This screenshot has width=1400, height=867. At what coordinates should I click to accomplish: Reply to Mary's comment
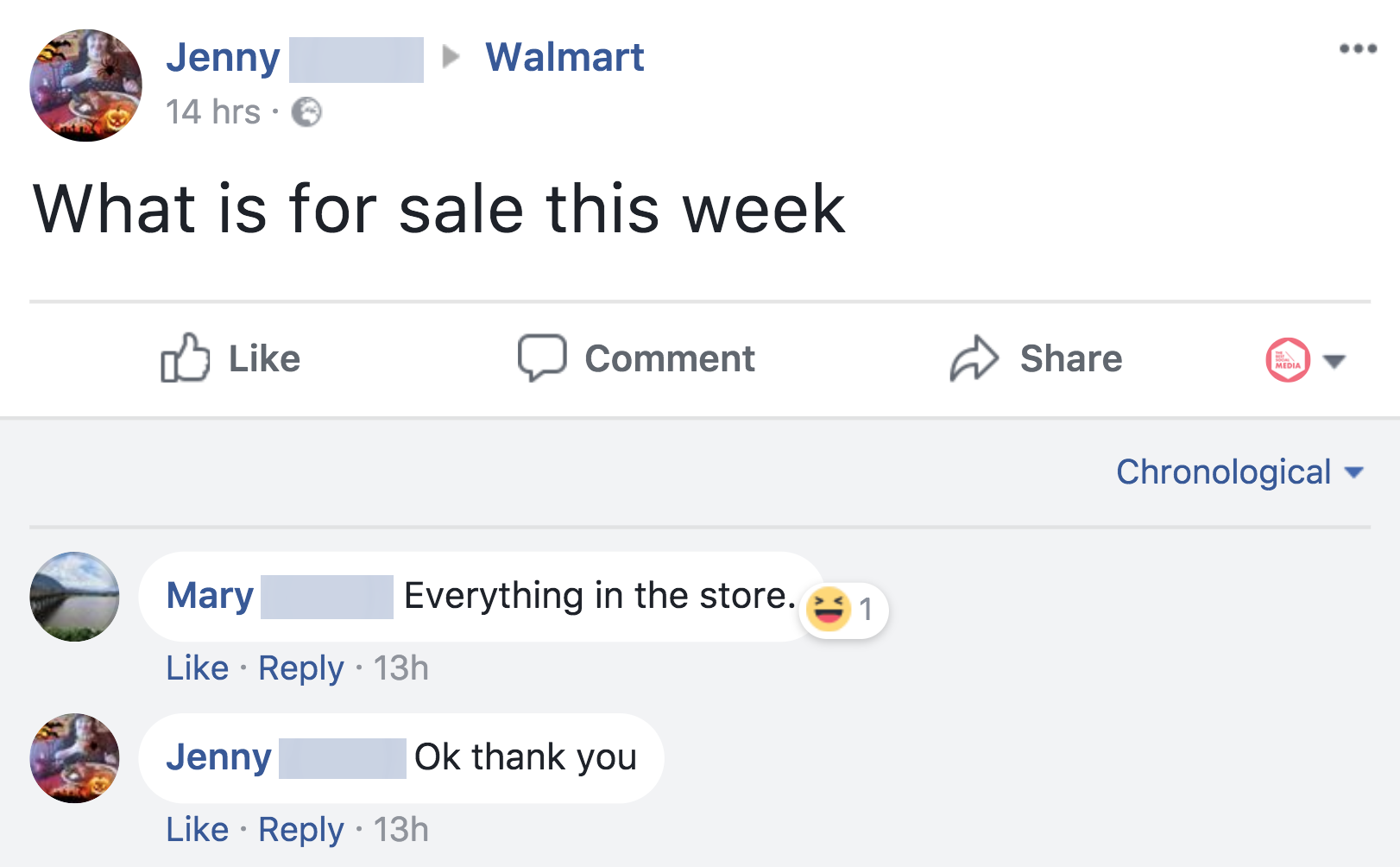tap(300, 668)
